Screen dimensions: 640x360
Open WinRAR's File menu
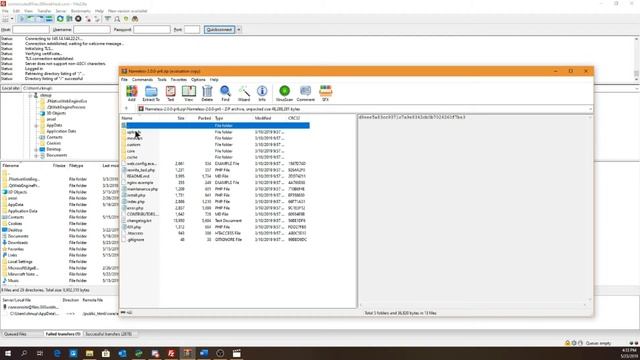coord(124,80)
